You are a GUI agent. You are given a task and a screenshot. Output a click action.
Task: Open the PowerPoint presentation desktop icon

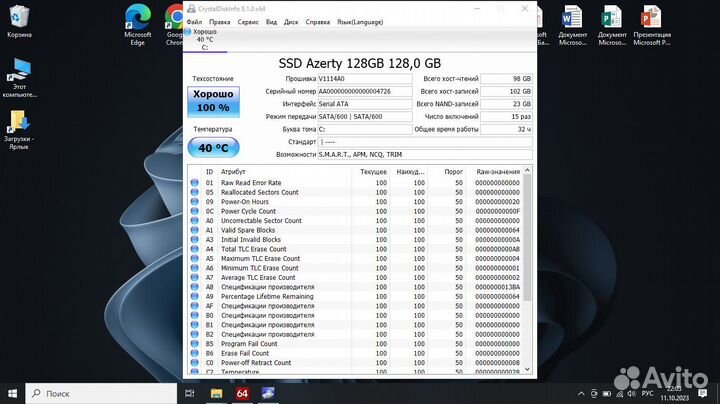point(652,25)
